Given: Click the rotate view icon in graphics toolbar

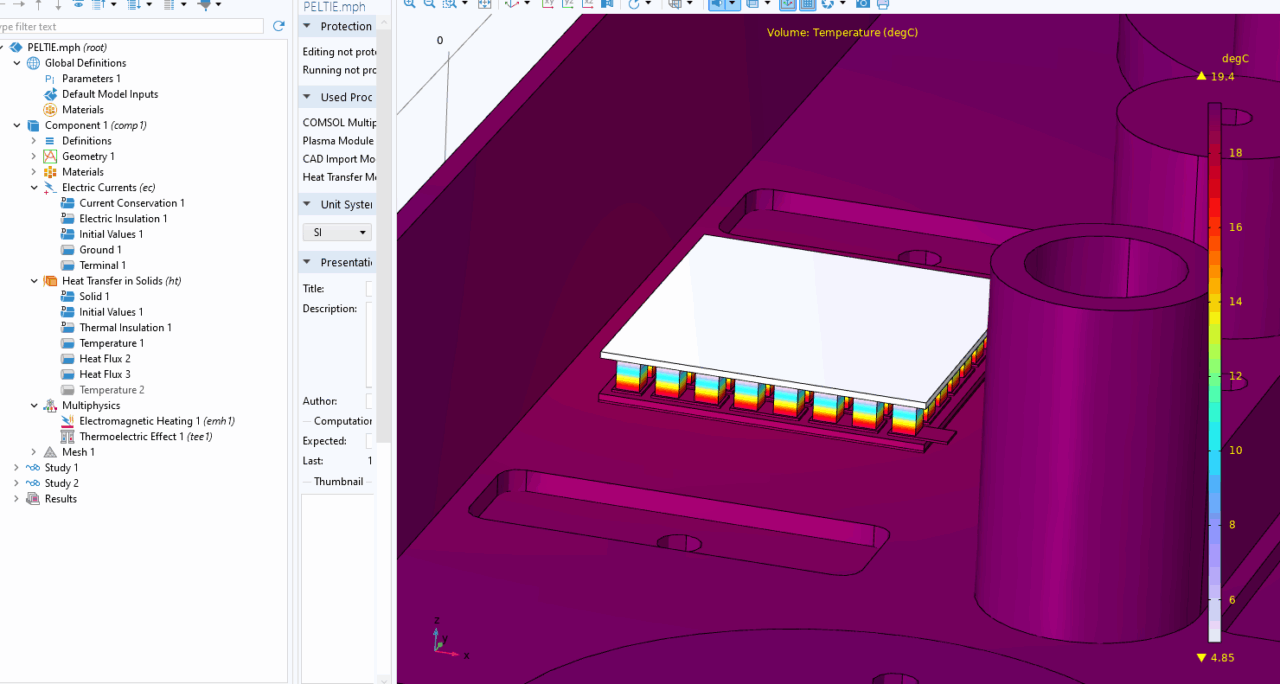Looking at the screenshot, I should (x=634, y=4).
